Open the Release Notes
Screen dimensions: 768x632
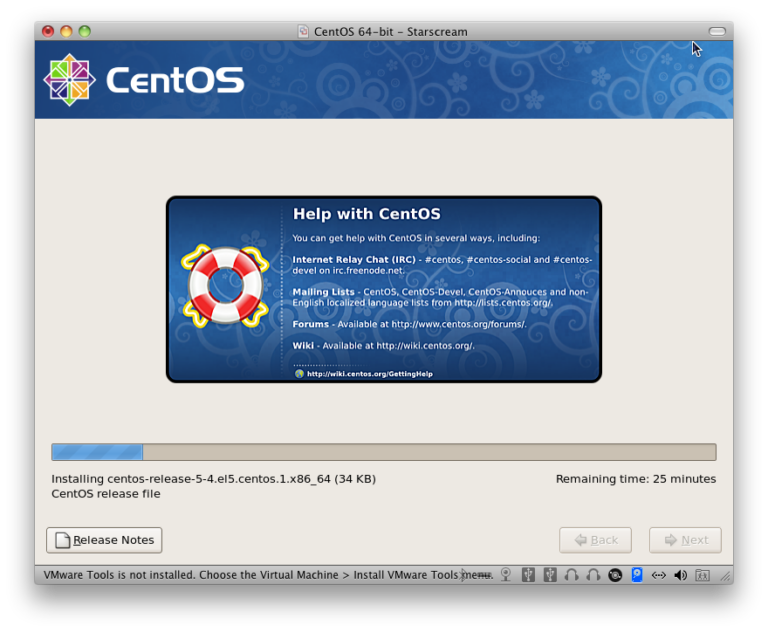104,540
